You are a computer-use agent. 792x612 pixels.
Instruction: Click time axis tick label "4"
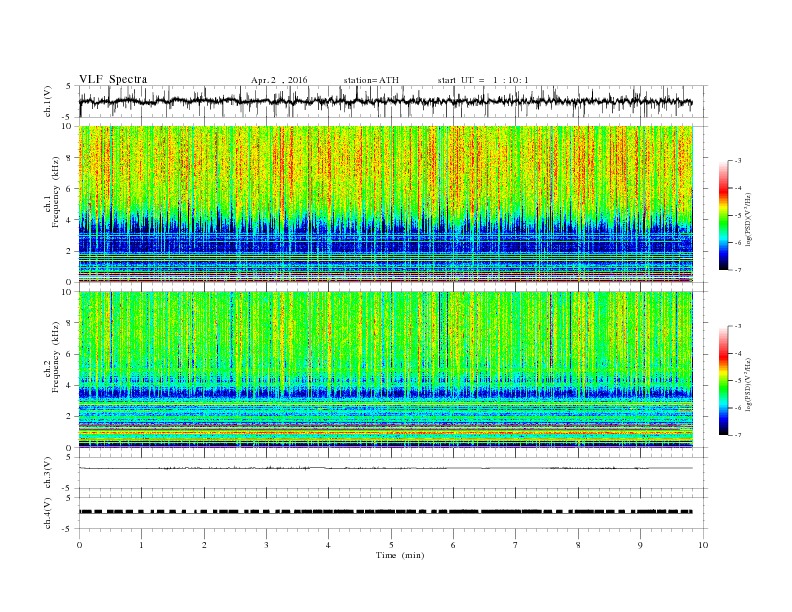coord(328,545)
